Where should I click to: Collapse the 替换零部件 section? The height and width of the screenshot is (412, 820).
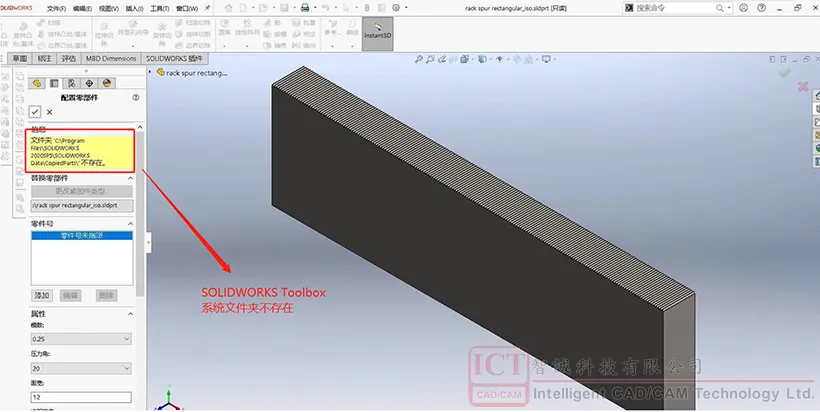(x=130, y=178)
